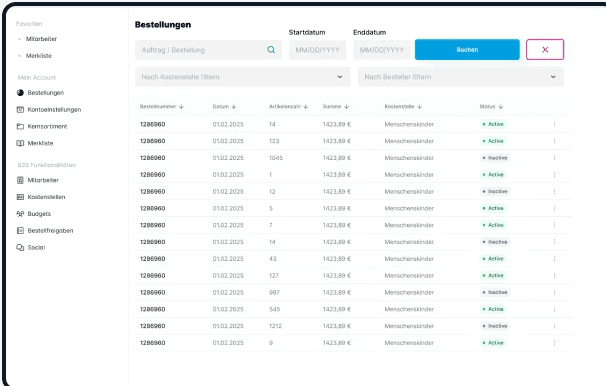
Task: Click the Bestellungen page heading
Action: coord(163,25)
